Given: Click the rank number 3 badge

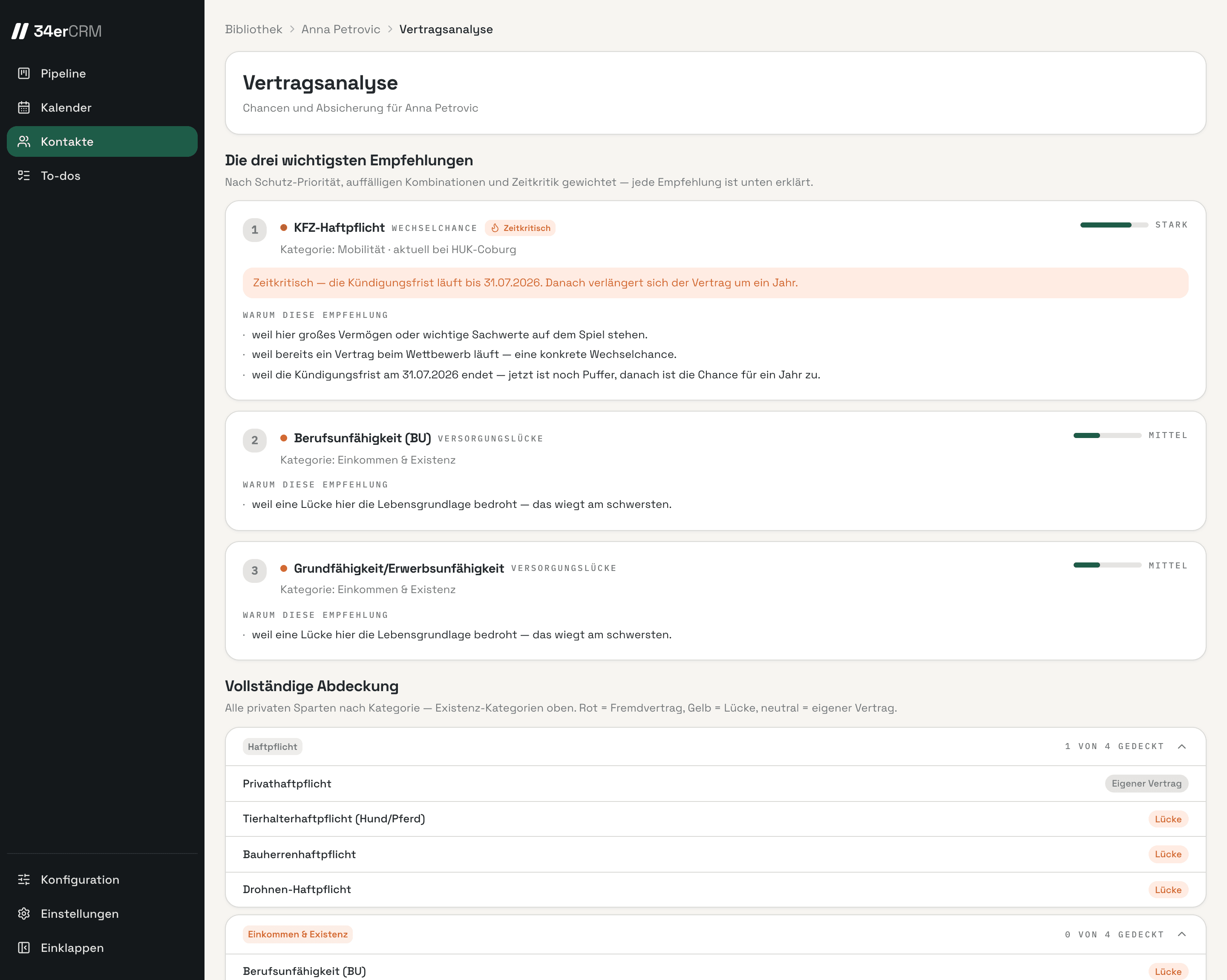Looking at the screenshot, I should point(255,571).
